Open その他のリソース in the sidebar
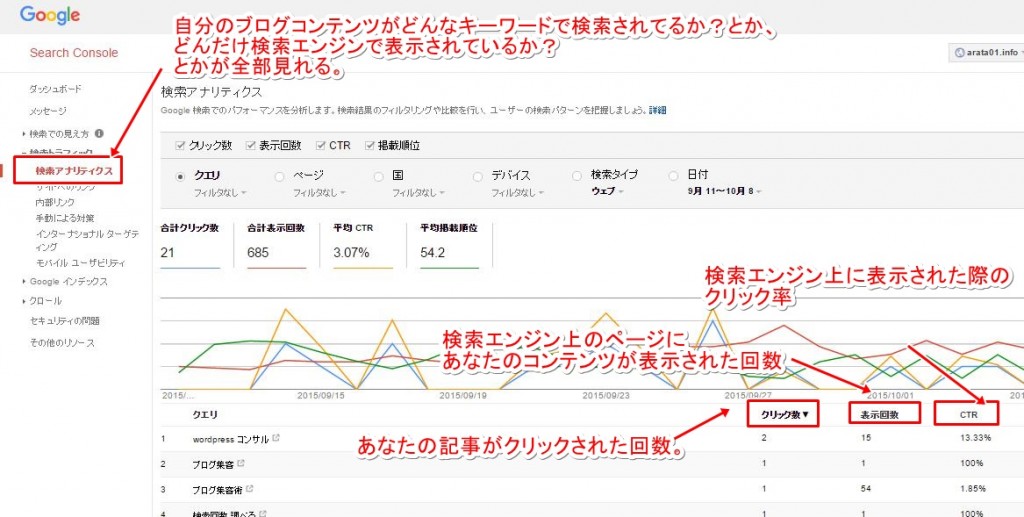This screenshot has width=1024, height=517. (x=62, y=343)
